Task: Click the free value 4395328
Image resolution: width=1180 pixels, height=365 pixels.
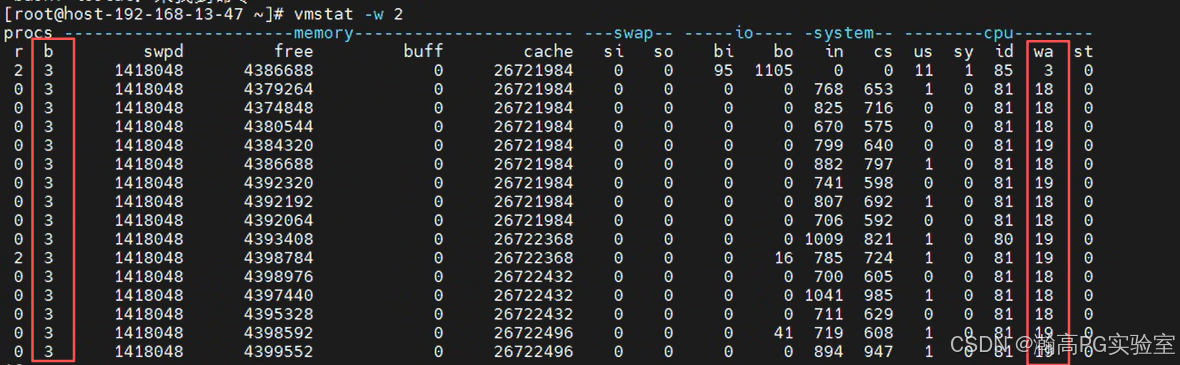Action: (278, 315)
